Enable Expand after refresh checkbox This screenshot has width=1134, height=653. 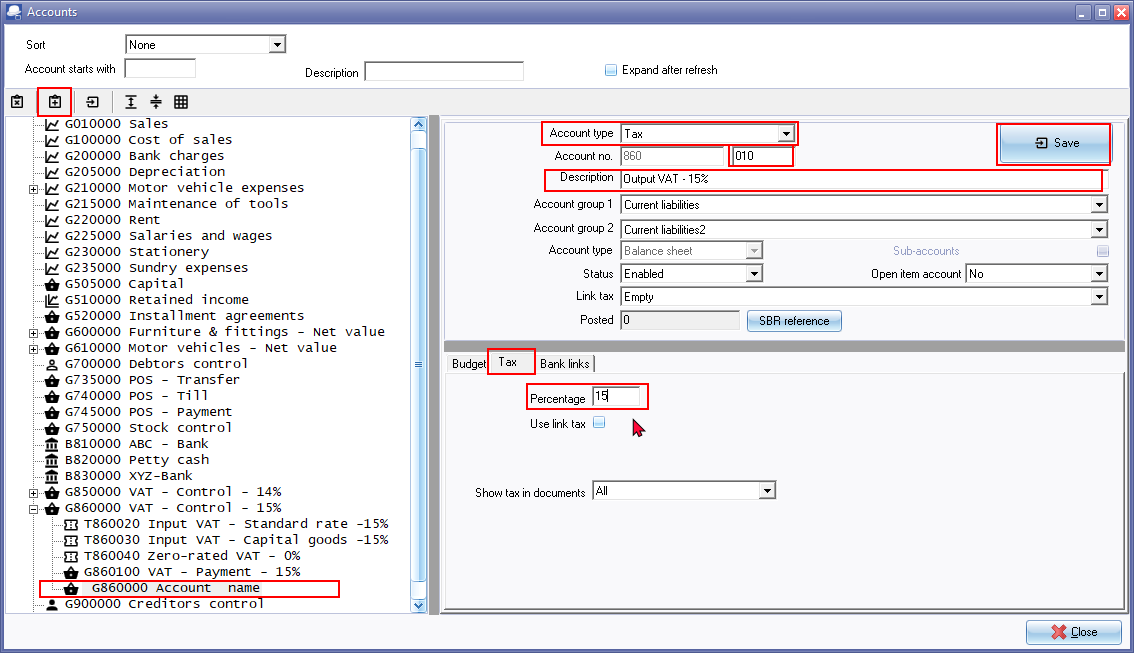click(x=611, y=70)
